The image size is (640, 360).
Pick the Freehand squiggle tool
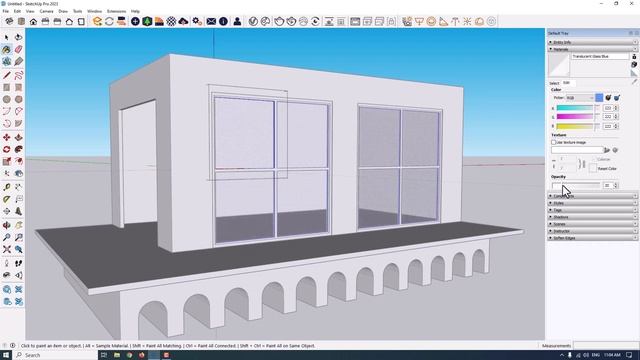click(x=18, y=76)
